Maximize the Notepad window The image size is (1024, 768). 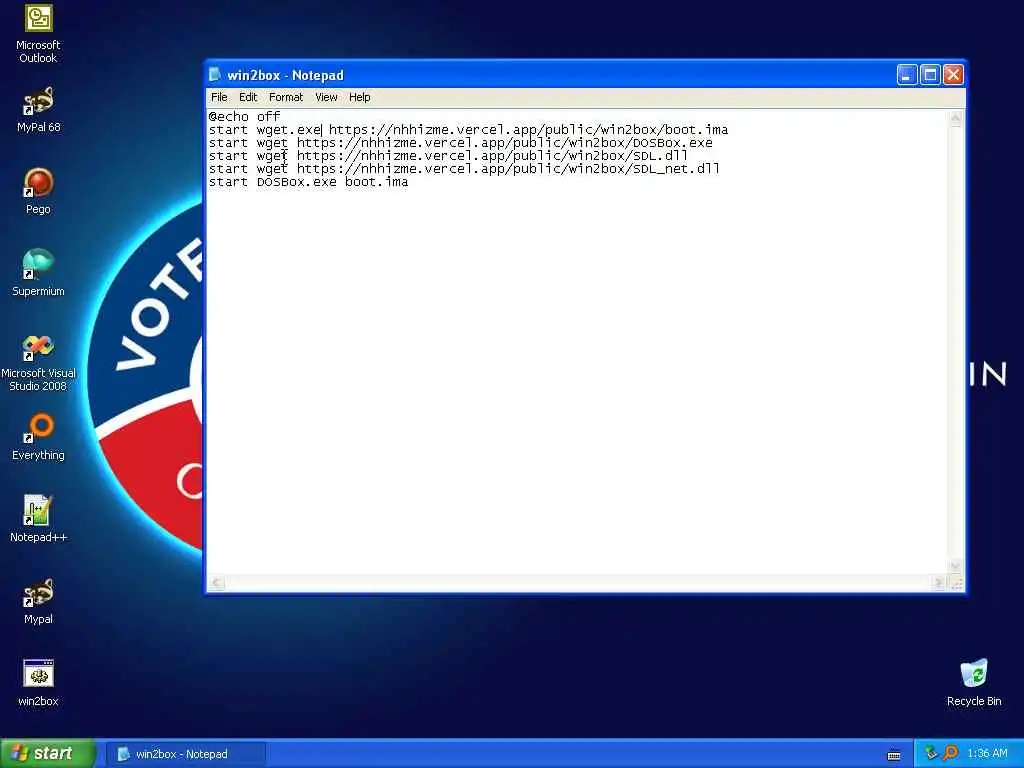pyautogui.click(x=930, y=75)
